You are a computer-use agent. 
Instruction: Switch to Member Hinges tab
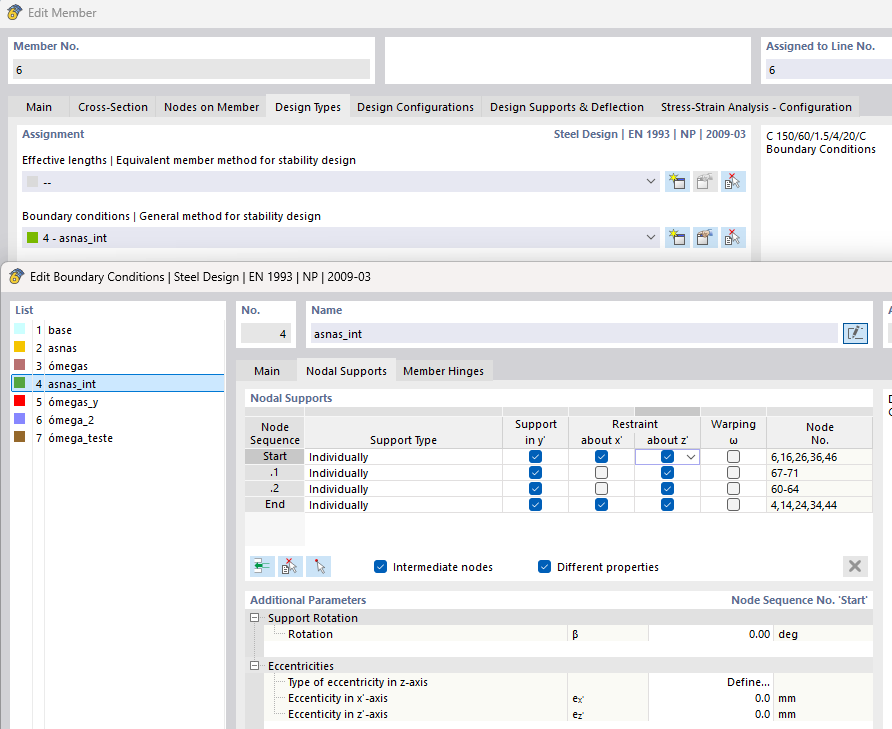click(443, 371)
